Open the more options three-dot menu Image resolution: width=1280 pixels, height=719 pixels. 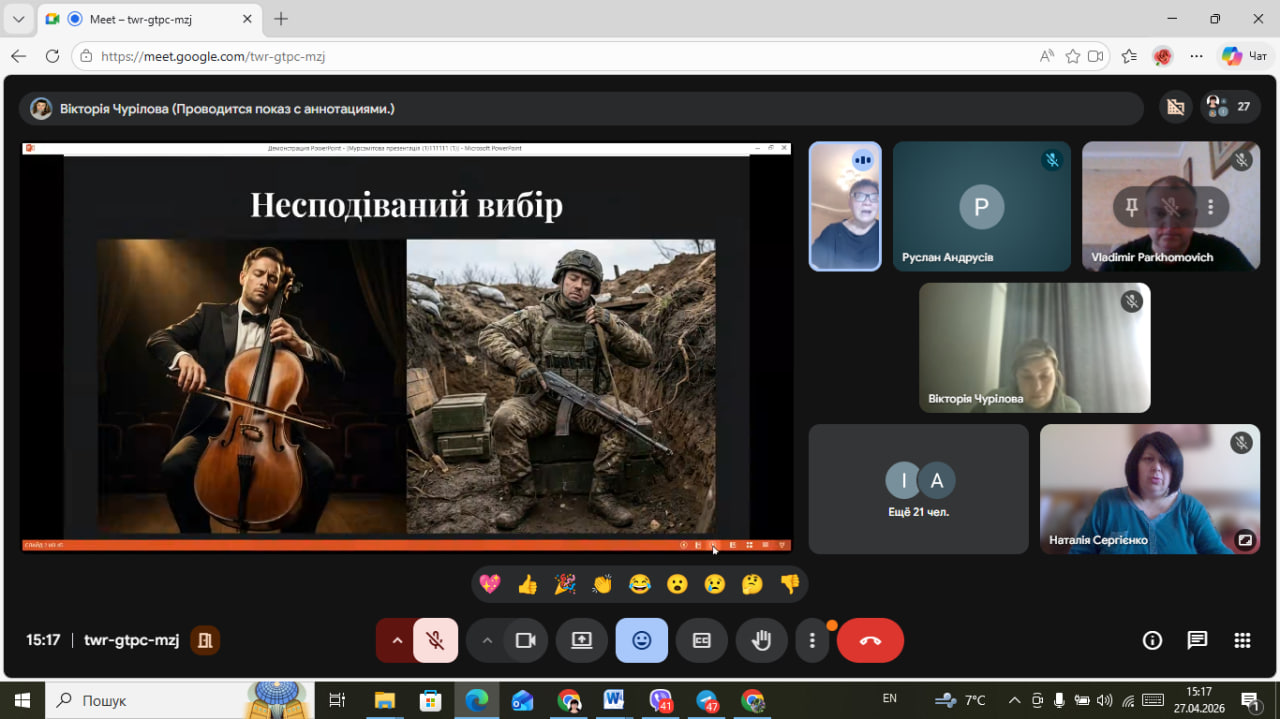[813, 641]
